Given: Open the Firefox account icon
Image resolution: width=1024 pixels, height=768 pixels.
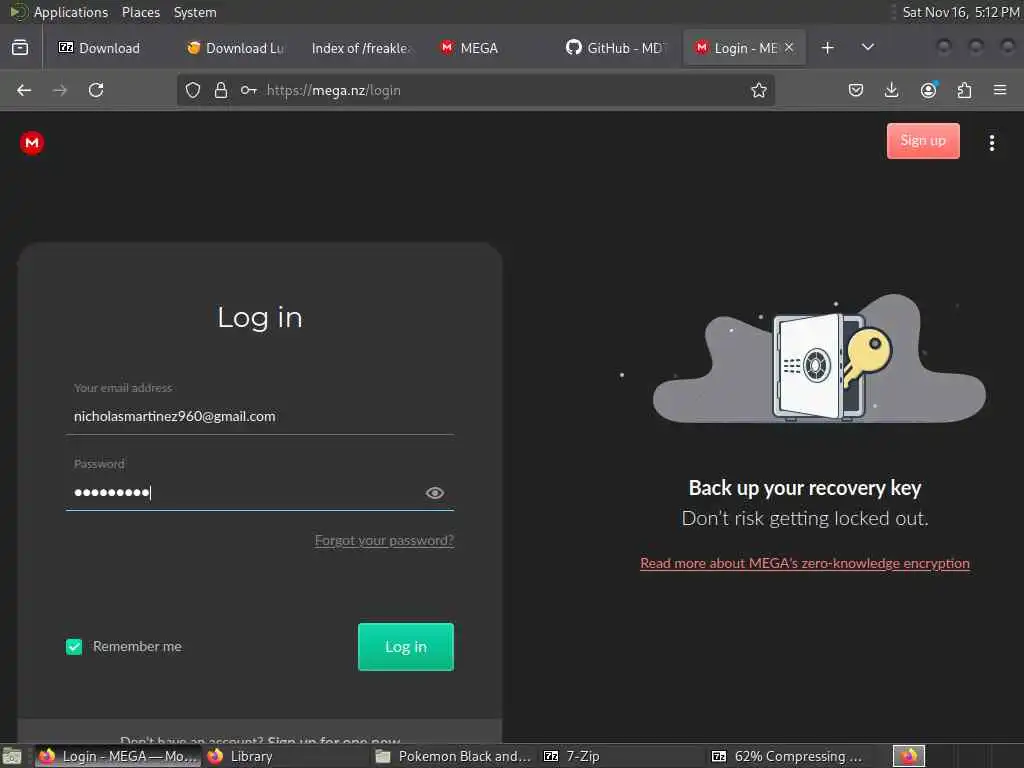Looking at the screenshot, I should coord(928,90).
